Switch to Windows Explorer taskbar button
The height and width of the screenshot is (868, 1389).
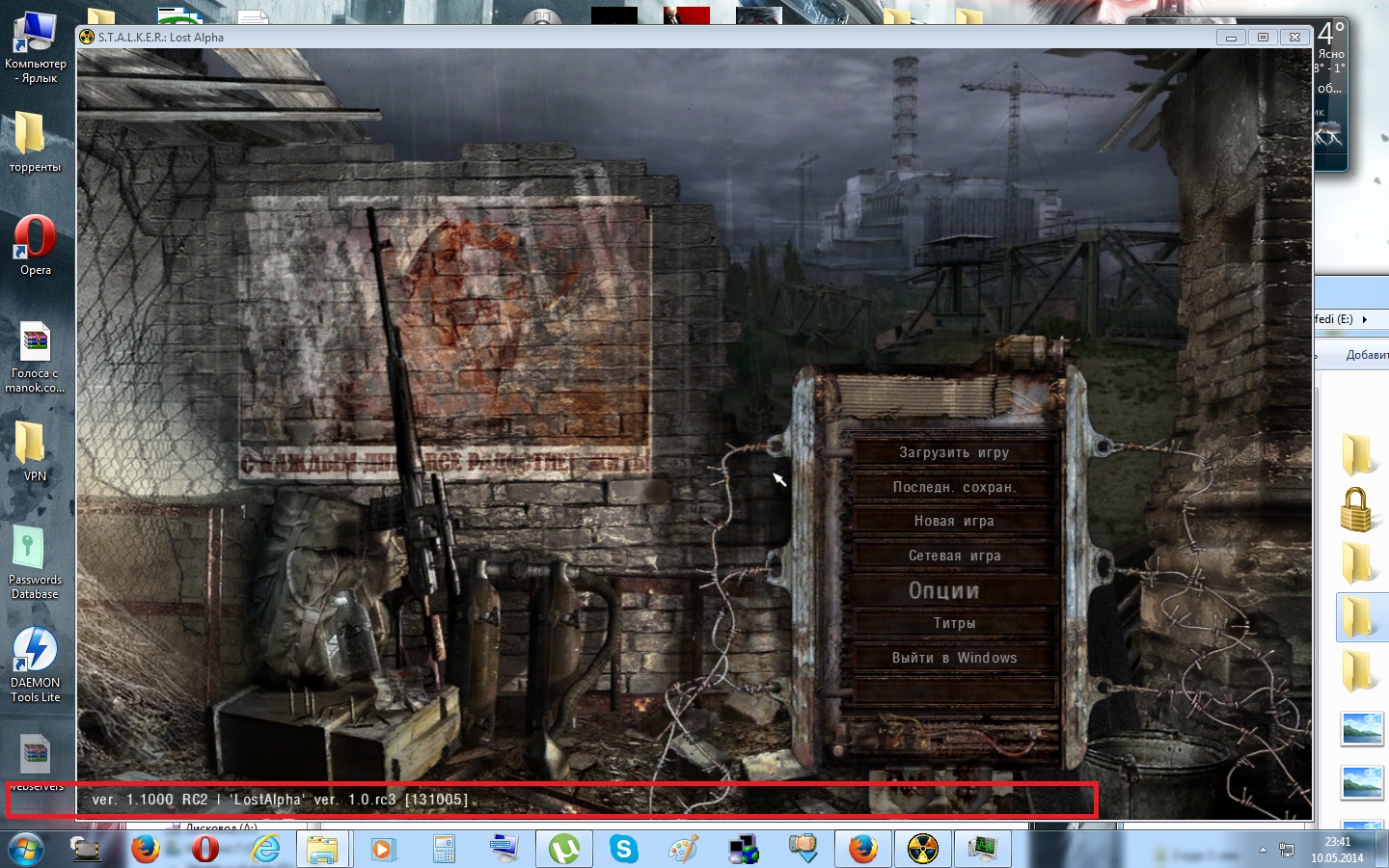pyautogui.click(x=323, y=849)
